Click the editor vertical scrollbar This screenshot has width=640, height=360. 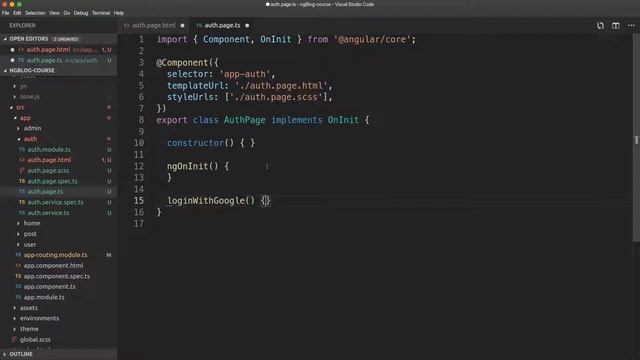(x=636, y=139)
